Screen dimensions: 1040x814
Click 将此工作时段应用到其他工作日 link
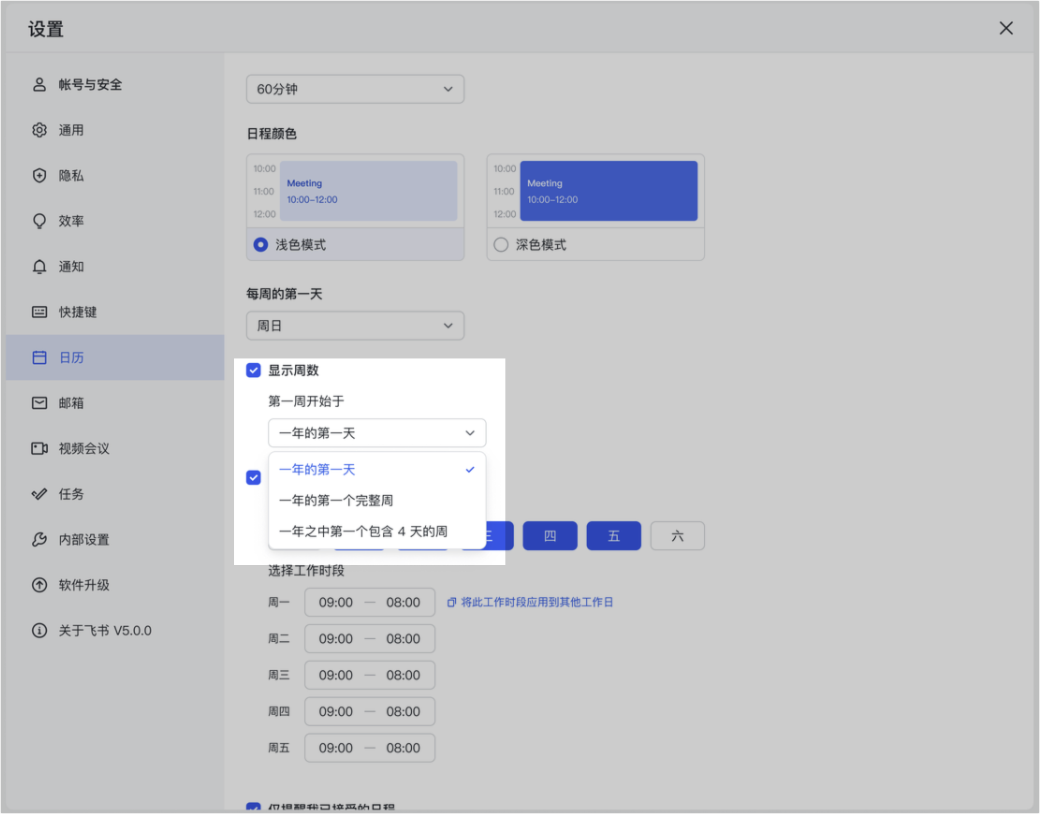pyautogui.click(x=537, y=602)
